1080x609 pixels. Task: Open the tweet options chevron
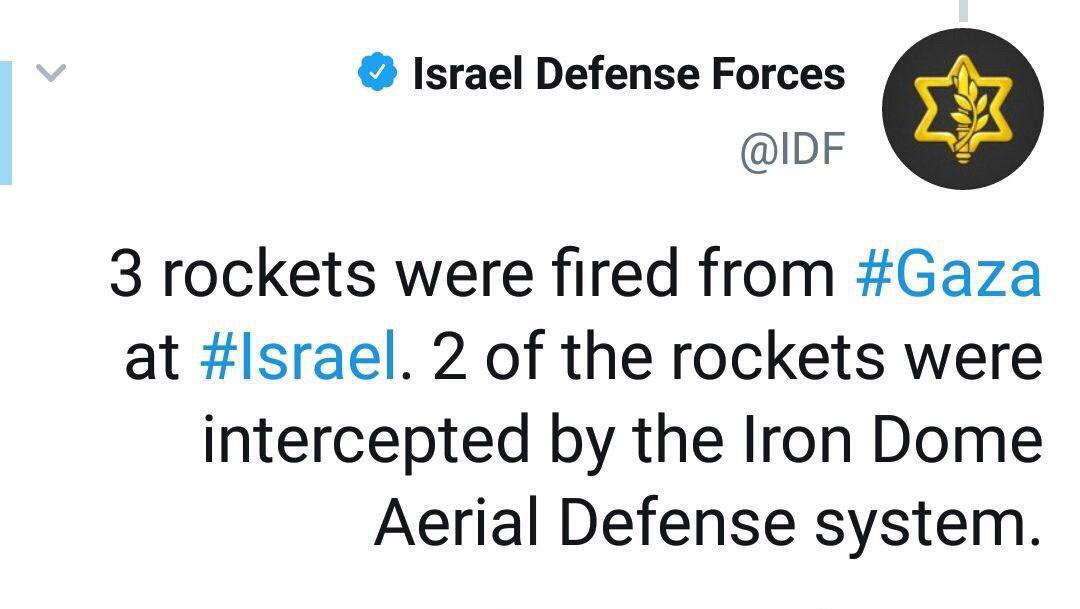(x=51, y=72)
